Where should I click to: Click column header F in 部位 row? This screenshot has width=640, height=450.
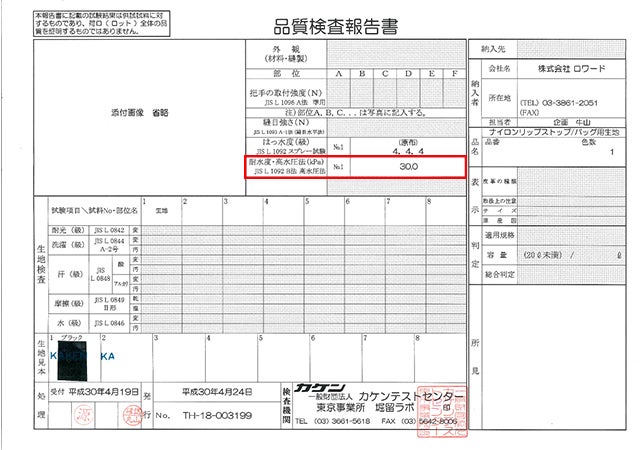pos(455,74)
